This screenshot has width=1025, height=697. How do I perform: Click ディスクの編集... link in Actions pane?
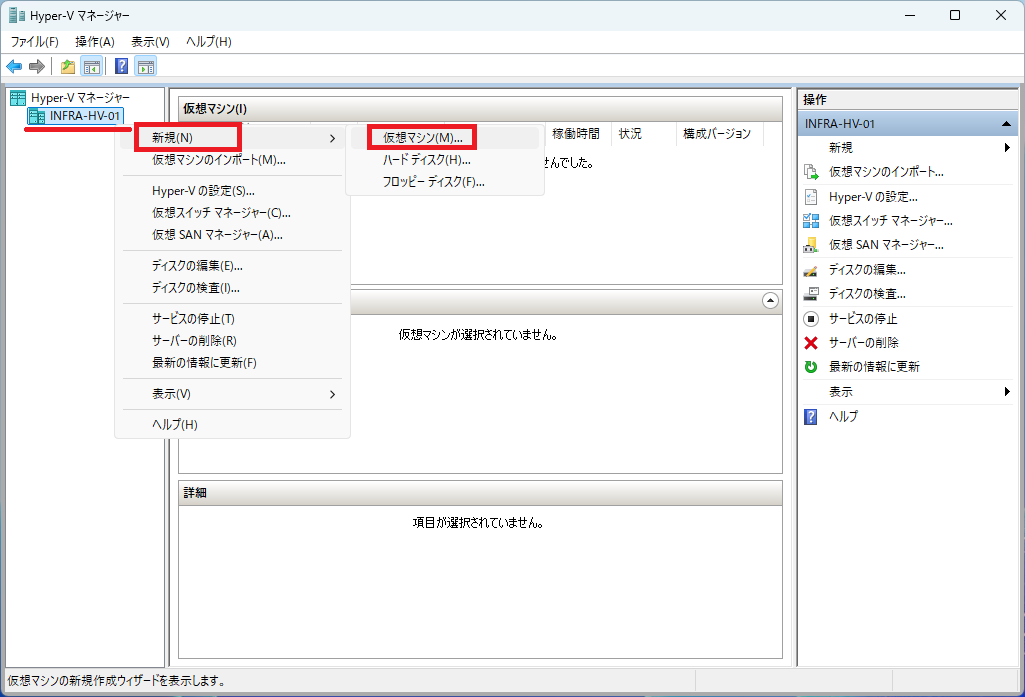click(x=867, y=270)
